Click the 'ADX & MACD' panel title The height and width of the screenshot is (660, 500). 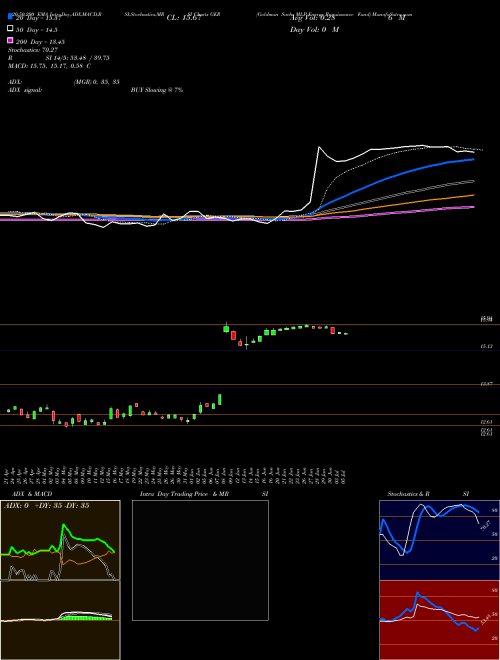(x=32, y=494)
